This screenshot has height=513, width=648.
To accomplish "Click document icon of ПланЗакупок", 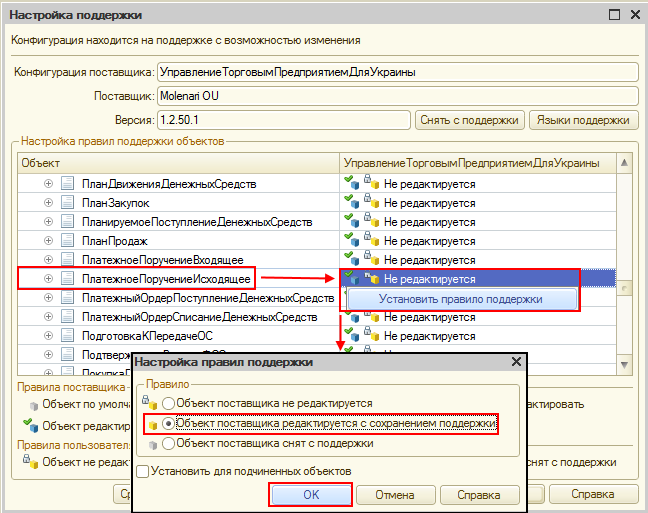I will pos(67,202).
